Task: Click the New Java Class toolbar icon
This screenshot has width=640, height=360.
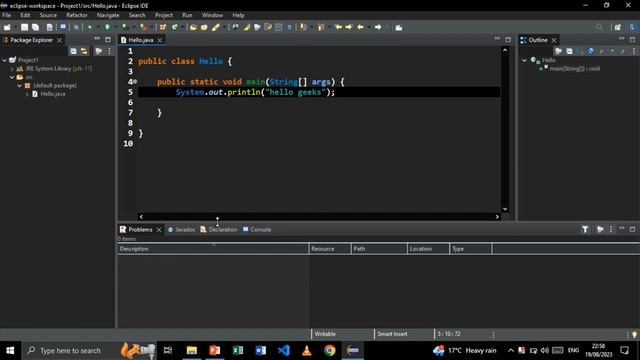Action: pyautogui.click(x=175, y=27)
